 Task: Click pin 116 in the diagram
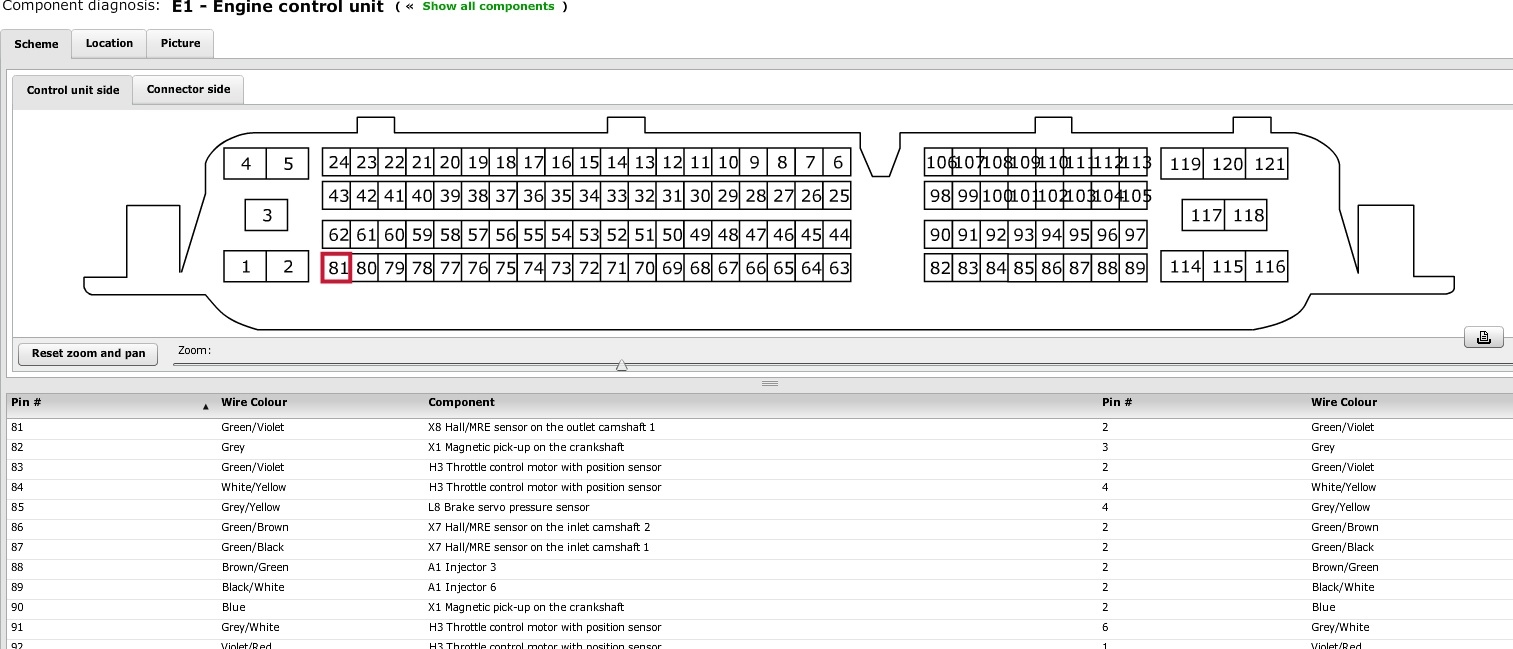pos(1269,267)
